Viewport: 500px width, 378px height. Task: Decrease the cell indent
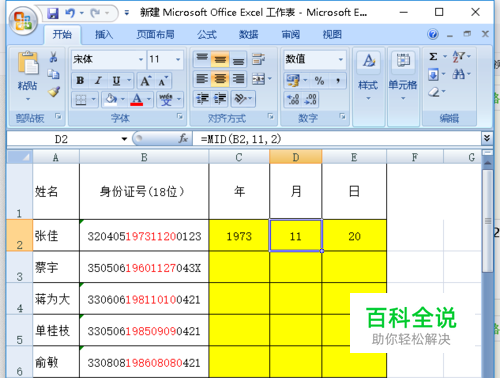[x=202, y=99]
